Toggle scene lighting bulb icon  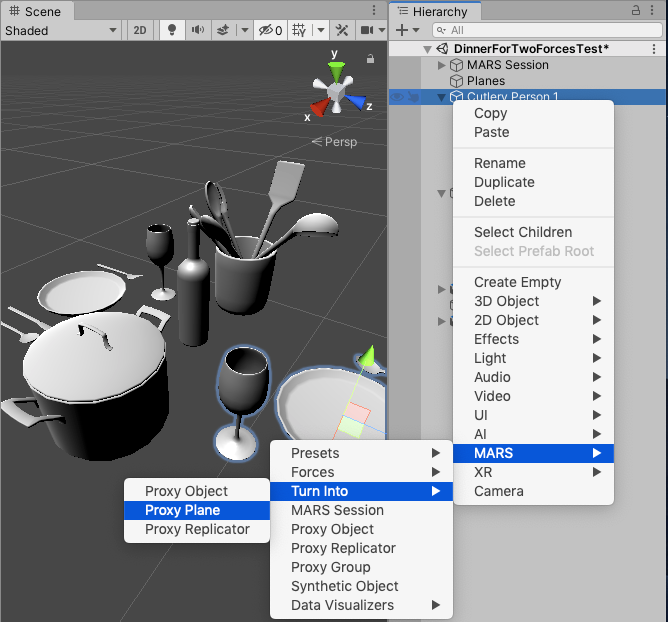[172, 30]
